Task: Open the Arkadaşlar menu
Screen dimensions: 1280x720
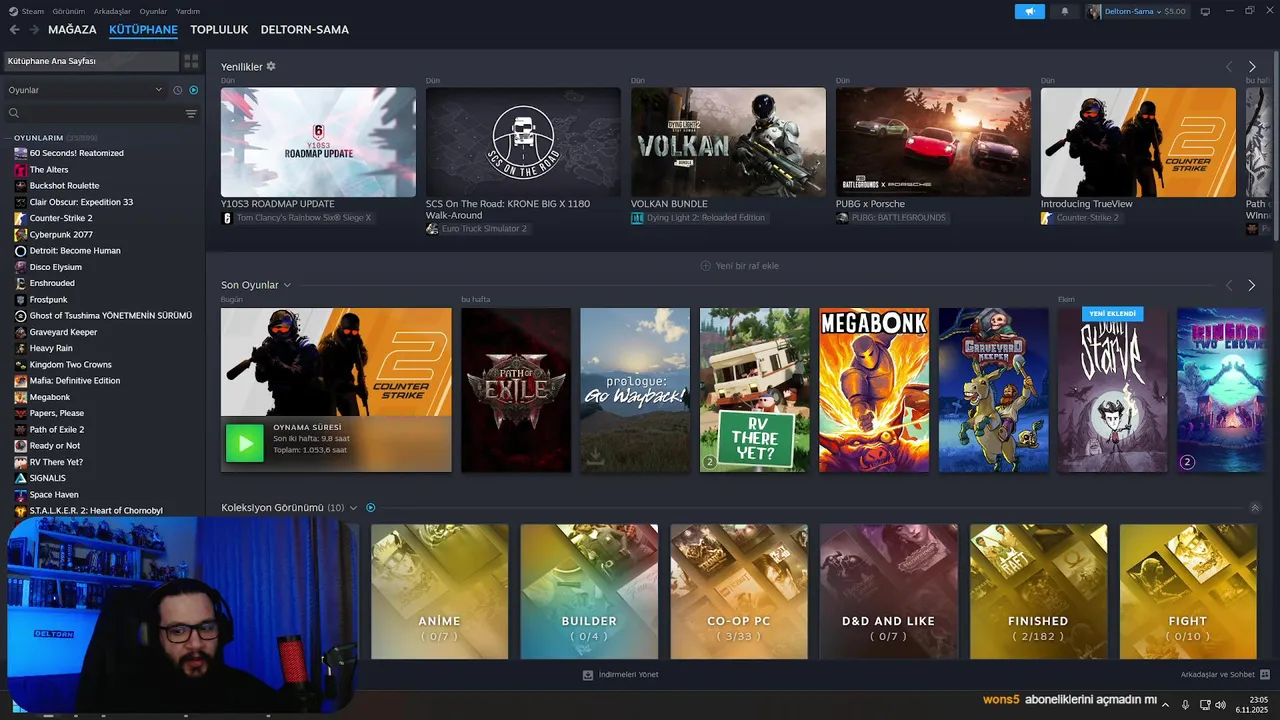Action: [112, 11]
